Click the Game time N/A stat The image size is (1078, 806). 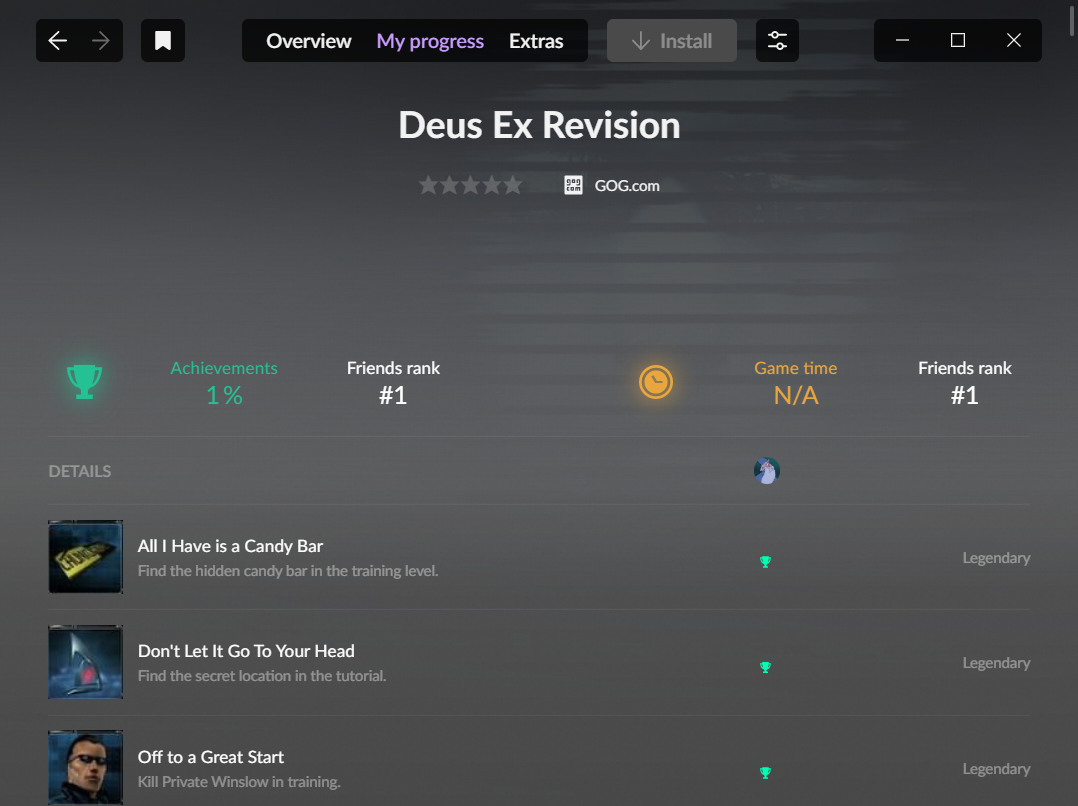(796, 382)
